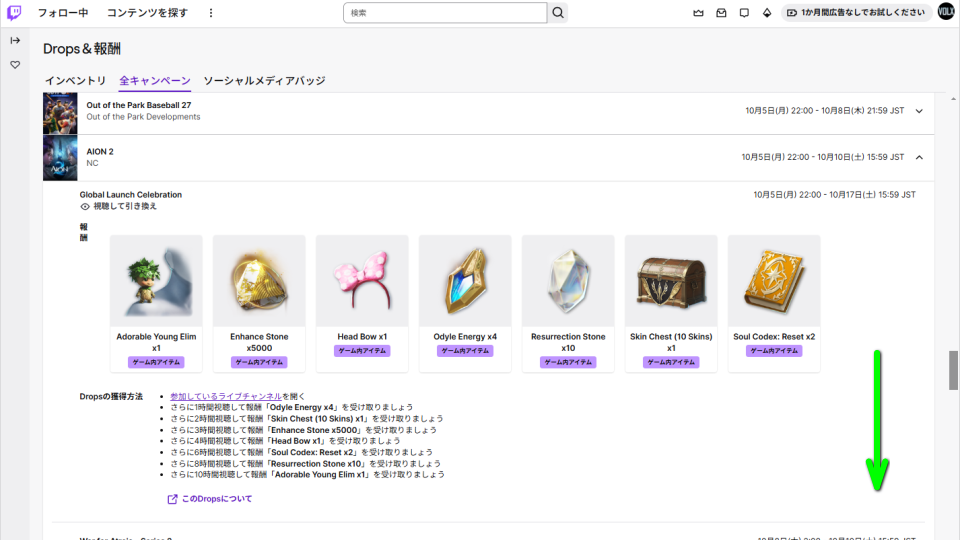The height and width of the screenshot is (540, 960).
Task: Open the notifications inbox icon
Action: pos(721,13)
